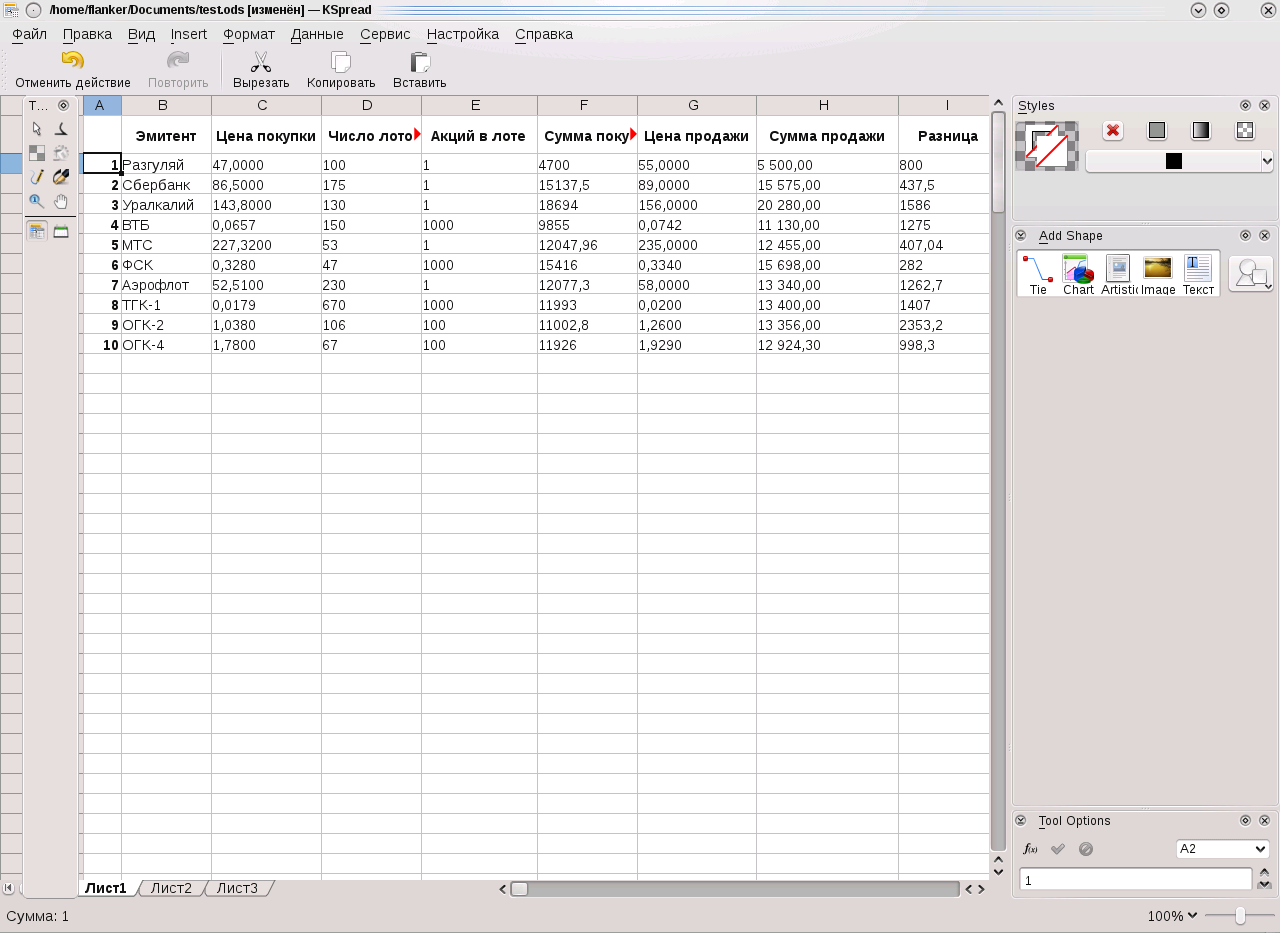
Task: Open the shape collections dropdown button
Action: coord(1250,274)
